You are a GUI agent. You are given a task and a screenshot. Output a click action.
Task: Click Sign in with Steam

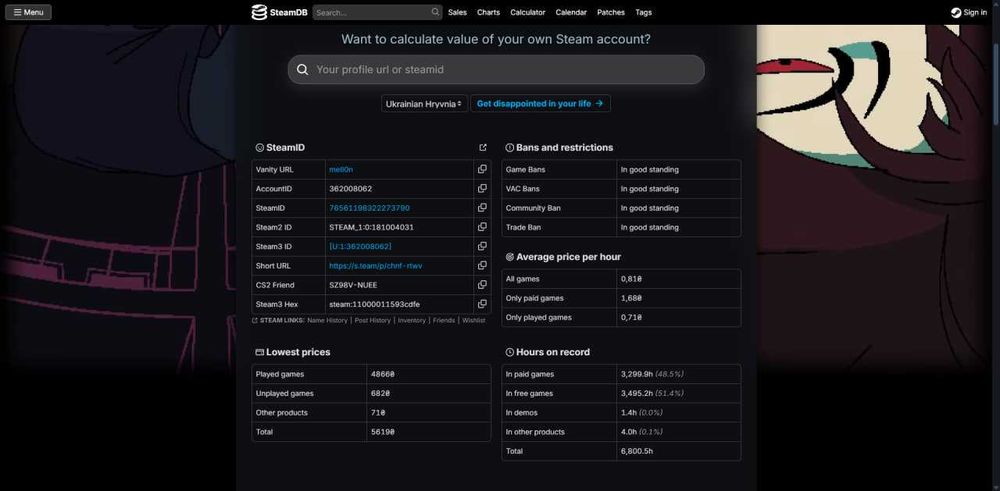click(x=969, y=12)
